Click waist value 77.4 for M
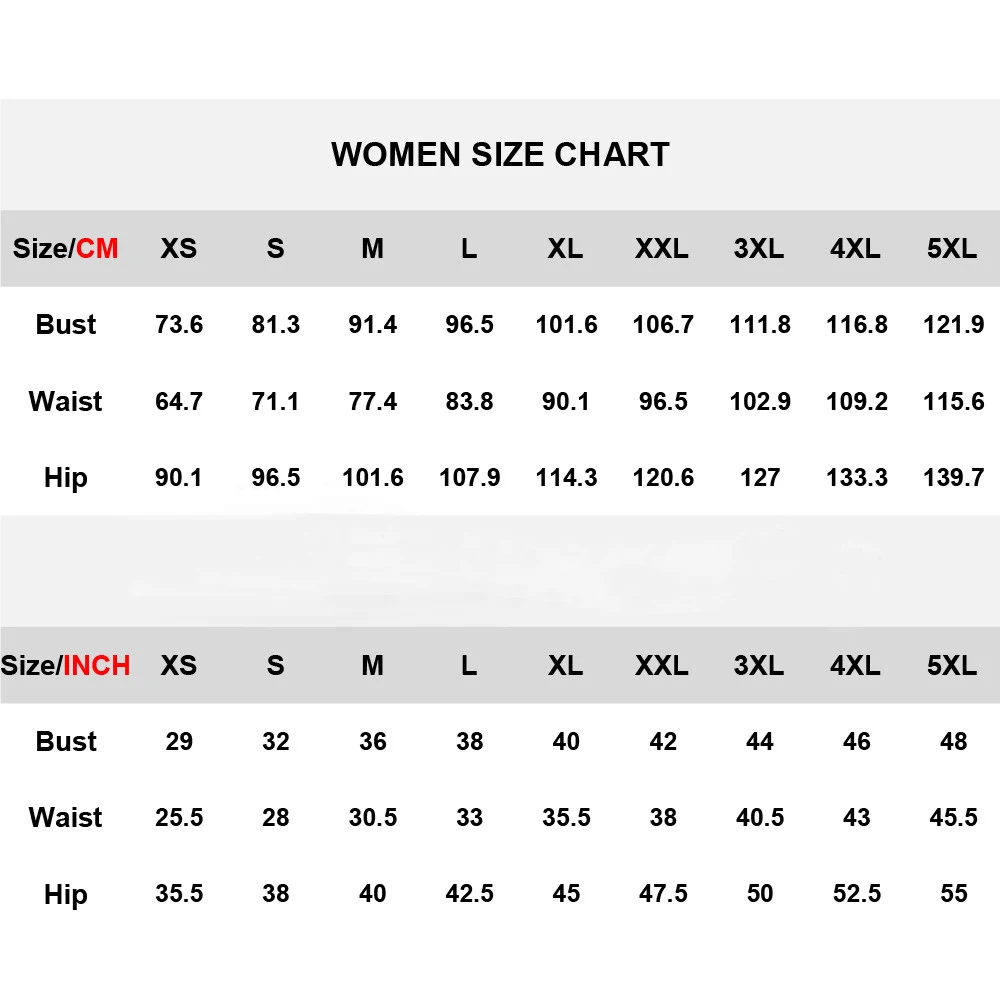1000x1000 pixels. [x=373, y=401]
